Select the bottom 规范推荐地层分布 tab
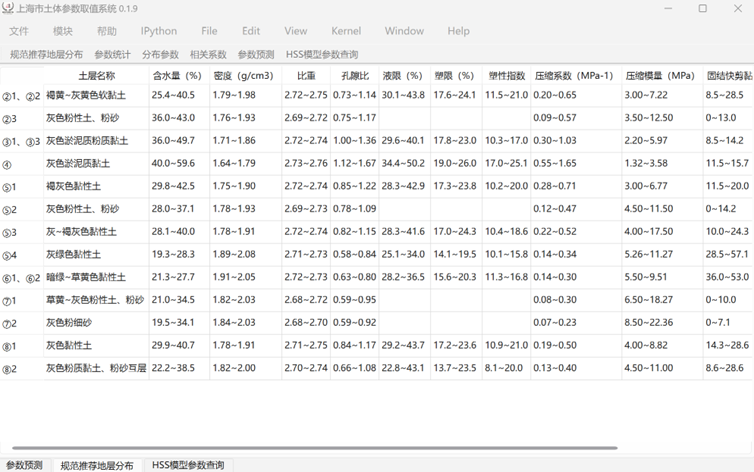 [x=96, y=465]
